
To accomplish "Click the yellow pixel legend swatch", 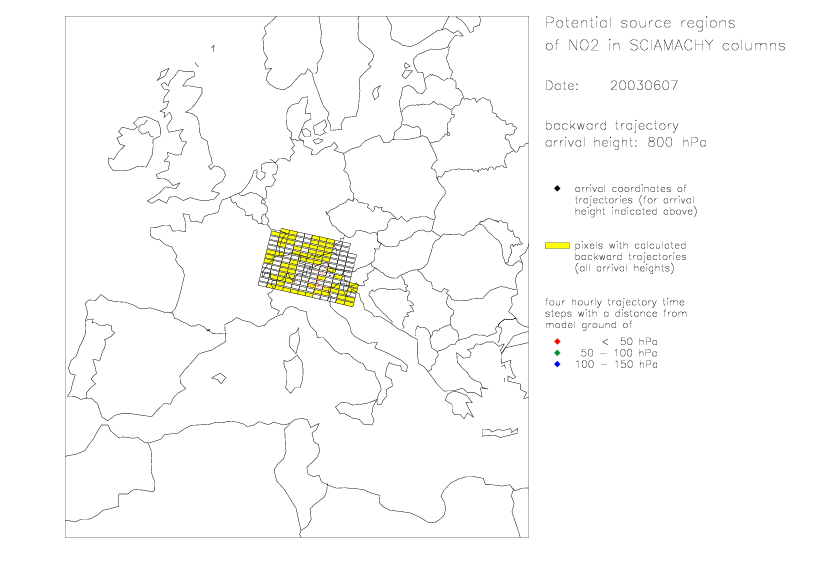I will click(x=557, y=246).
